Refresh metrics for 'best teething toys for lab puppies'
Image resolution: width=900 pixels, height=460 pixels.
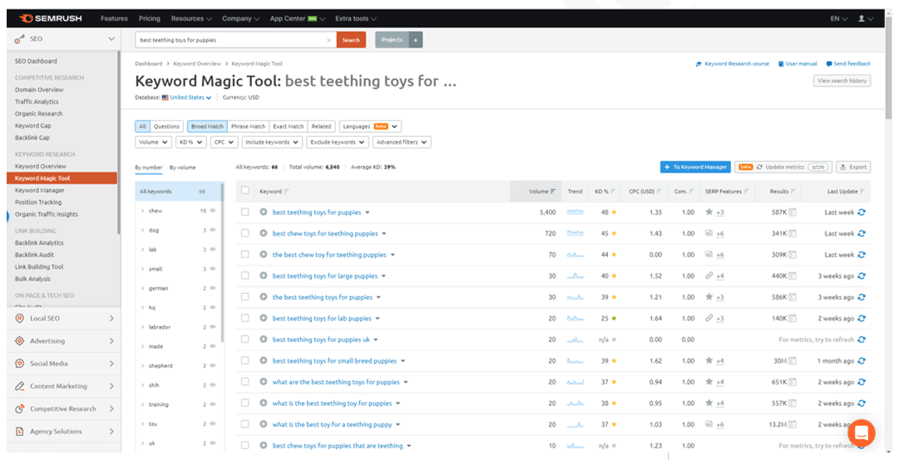click(x=861, y=318)
